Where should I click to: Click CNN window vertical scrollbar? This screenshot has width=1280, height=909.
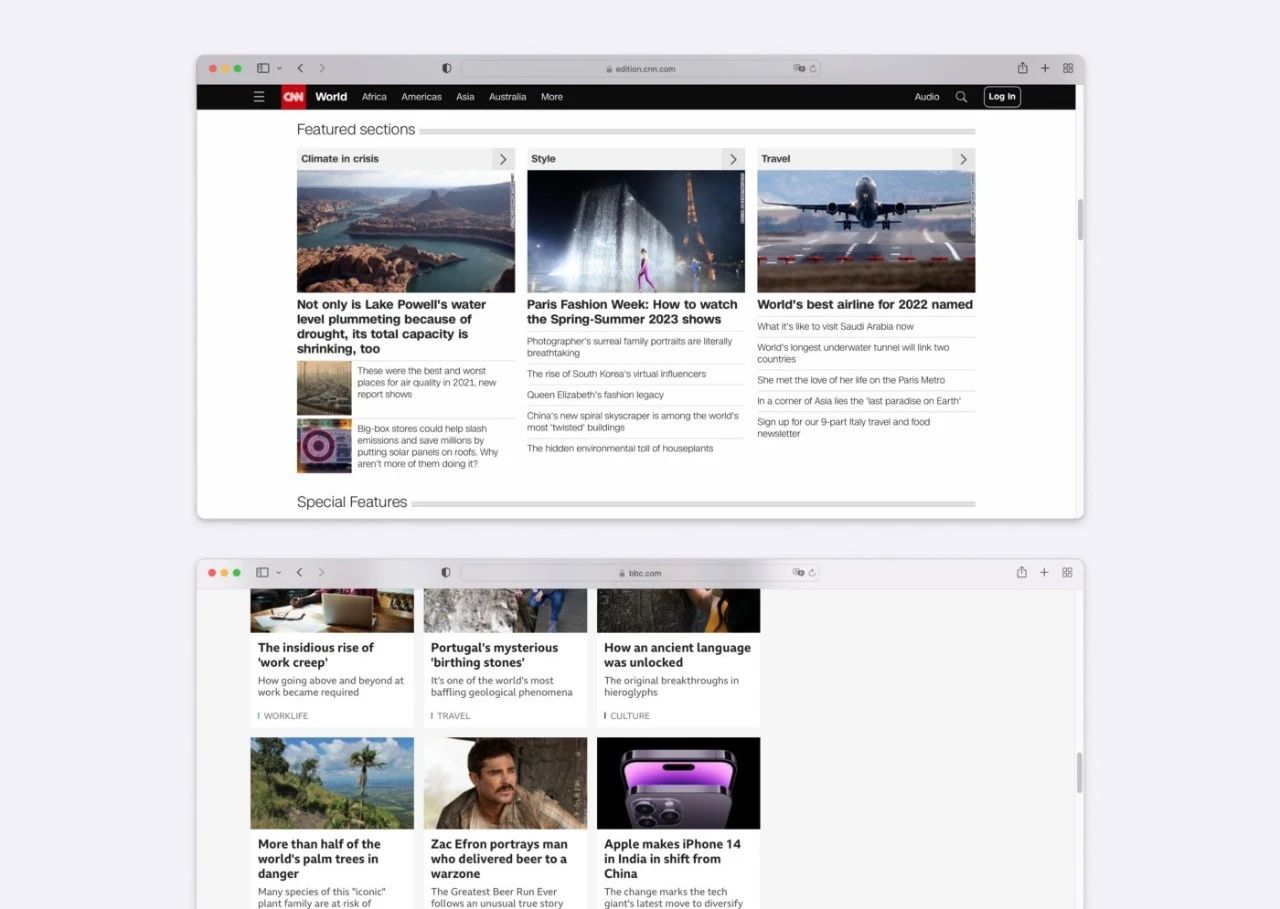1081,219
